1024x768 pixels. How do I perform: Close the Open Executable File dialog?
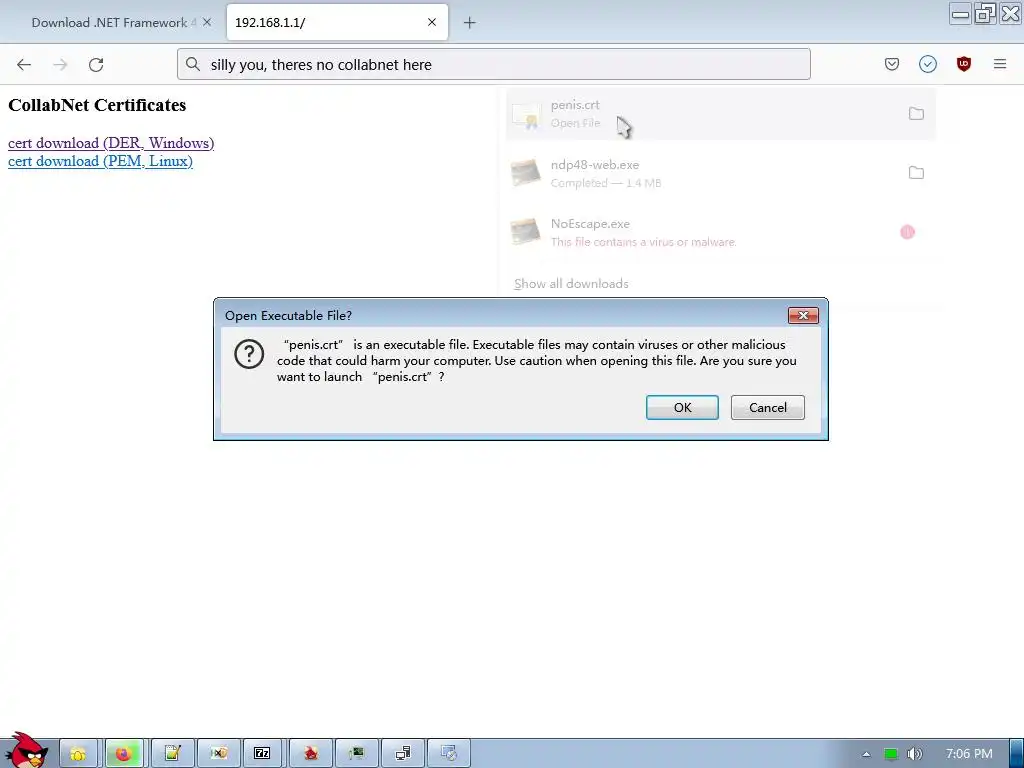click(x=803, y=315)
